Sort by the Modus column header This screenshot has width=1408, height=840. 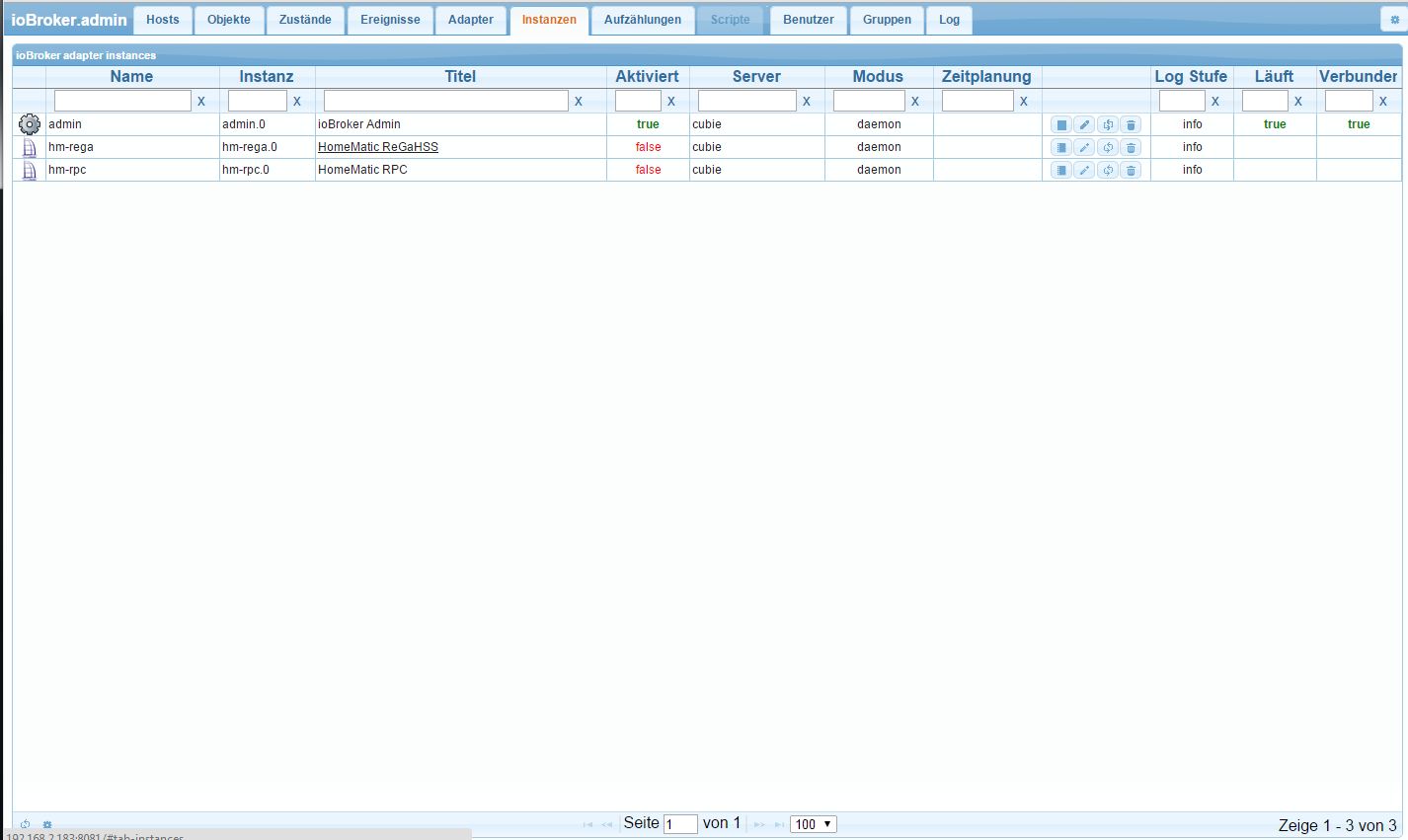(878, 77)
